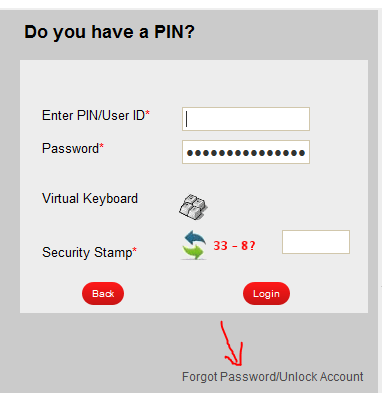This screenshot has height=393, width=382.
Task: Click the blue arrow of the refresh icon
Action: (x=195, y=237)
